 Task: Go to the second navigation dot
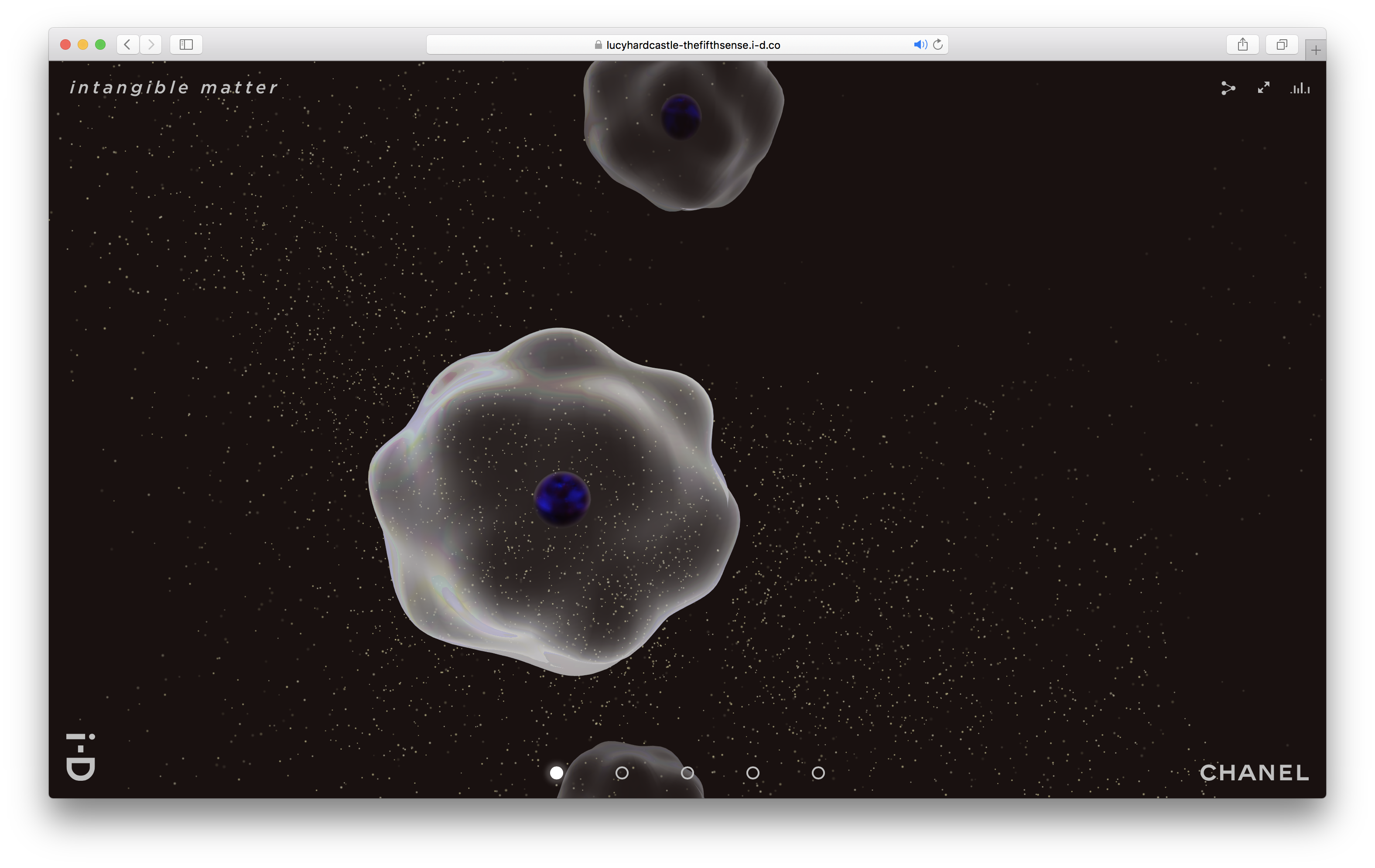pos(622,772)
